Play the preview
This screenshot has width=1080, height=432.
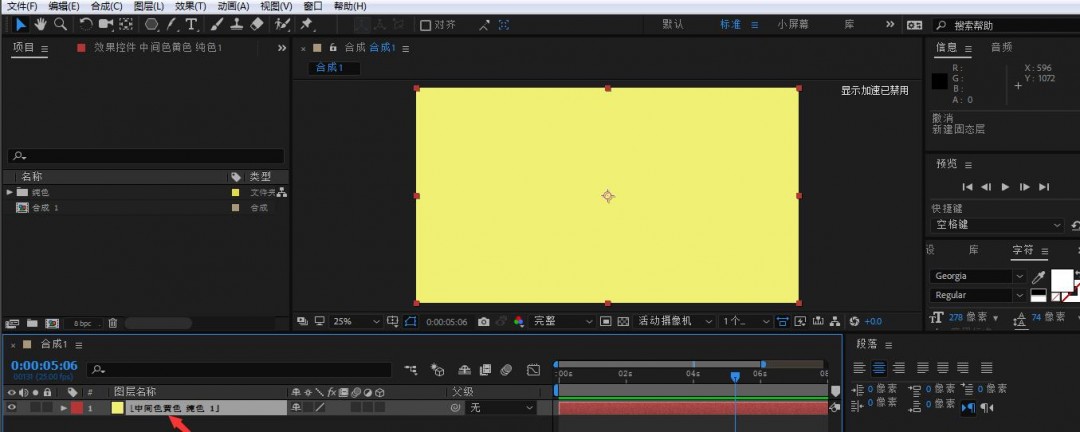1005,187
